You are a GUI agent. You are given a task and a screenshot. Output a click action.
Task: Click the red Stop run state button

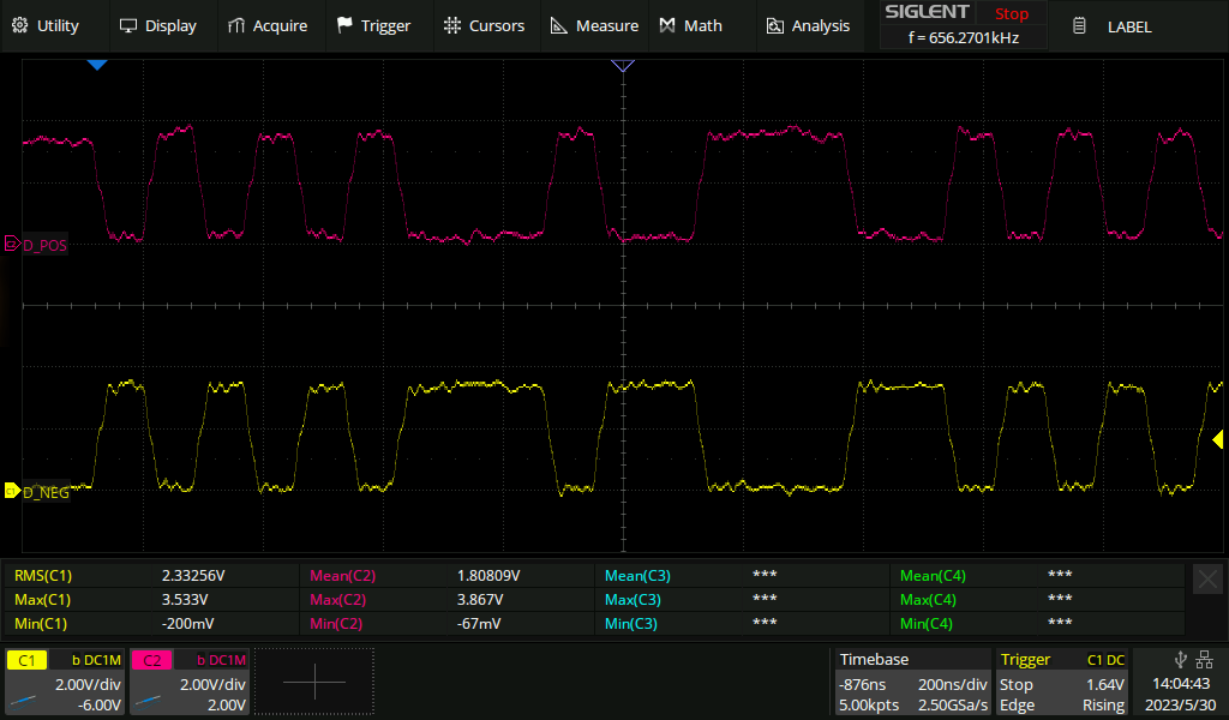click(x=1011, y=14)
